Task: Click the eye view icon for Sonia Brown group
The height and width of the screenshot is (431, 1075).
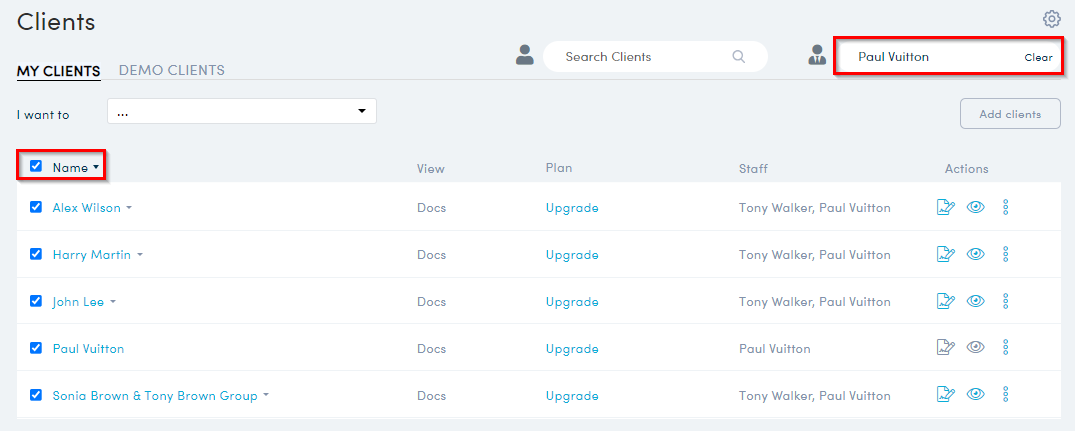Action: tap(976, 395)
